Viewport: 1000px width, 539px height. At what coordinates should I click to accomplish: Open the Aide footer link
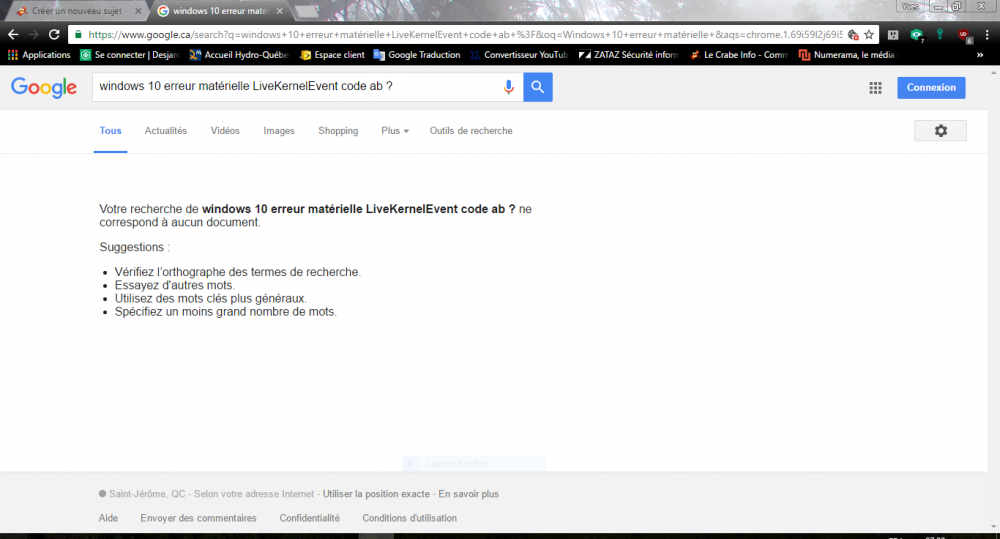108,518
